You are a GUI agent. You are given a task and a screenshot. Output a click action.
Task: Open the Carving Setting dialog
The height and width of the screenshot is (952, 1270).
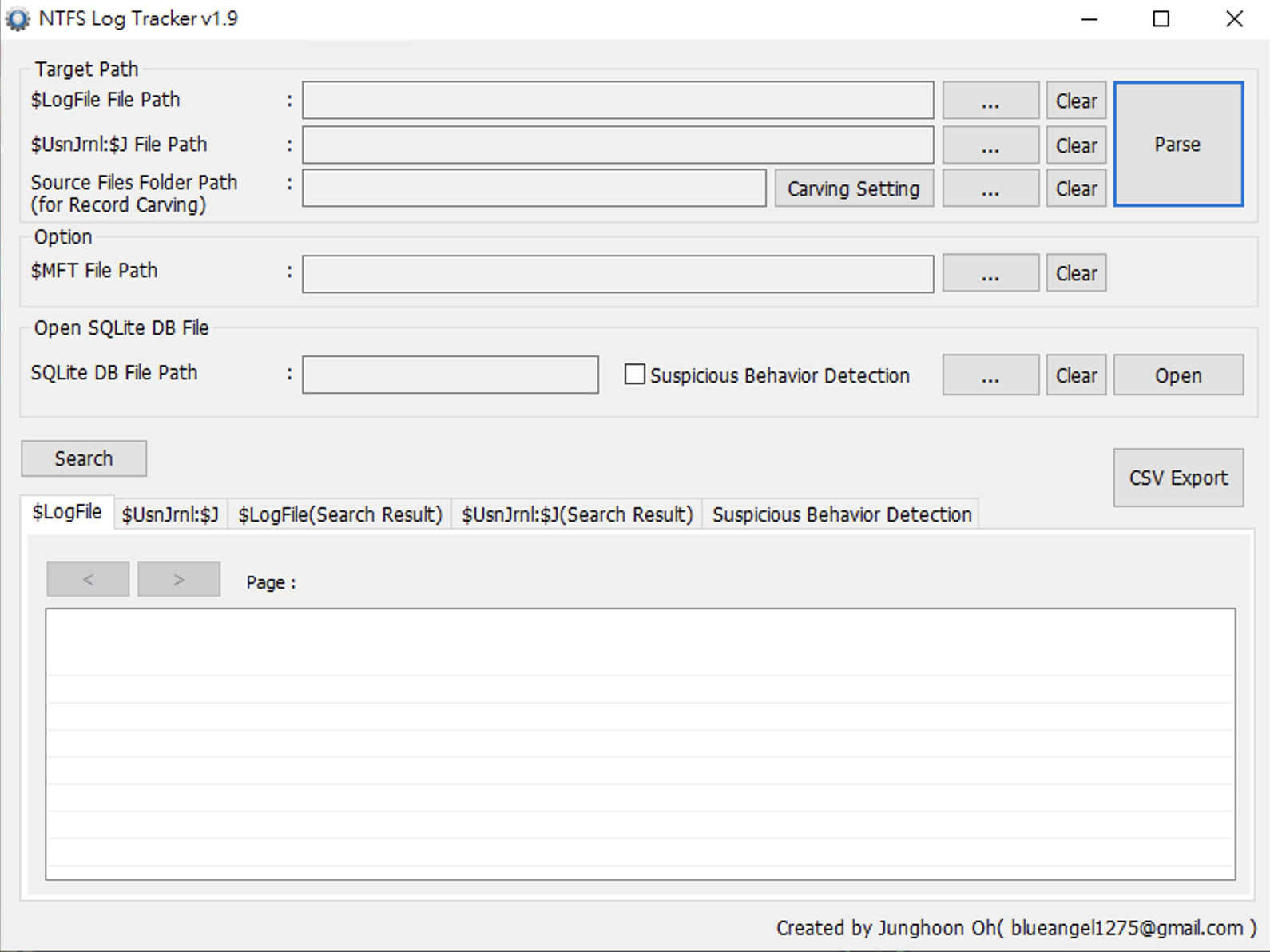click(x=853, y=188)
